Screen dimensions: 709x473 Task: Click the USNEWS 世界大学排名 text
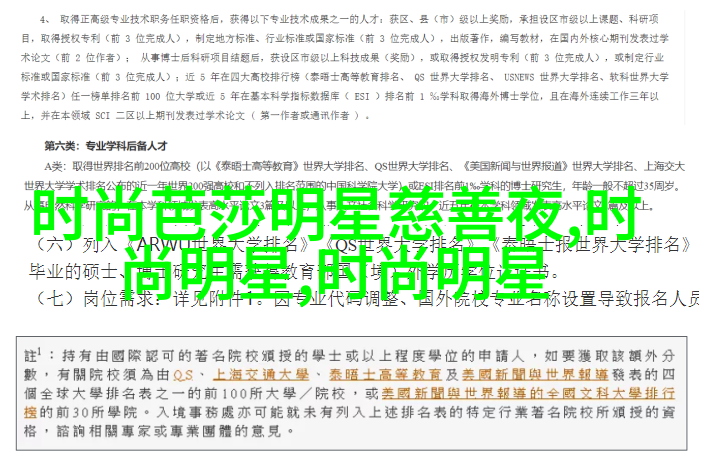[552, 77]
